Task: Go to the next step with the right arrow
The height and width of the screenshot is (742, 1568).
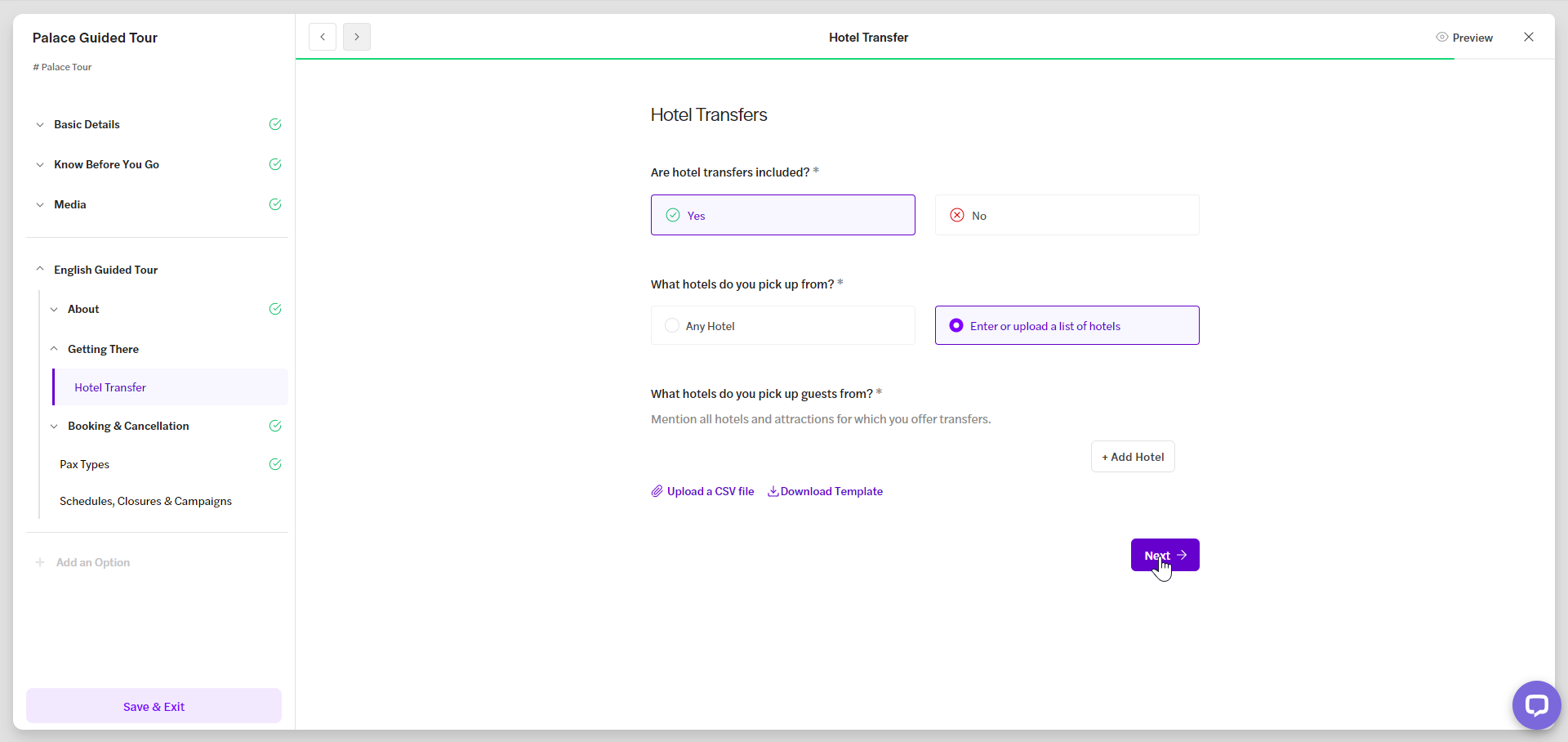Action: click(x=357, y=37)
